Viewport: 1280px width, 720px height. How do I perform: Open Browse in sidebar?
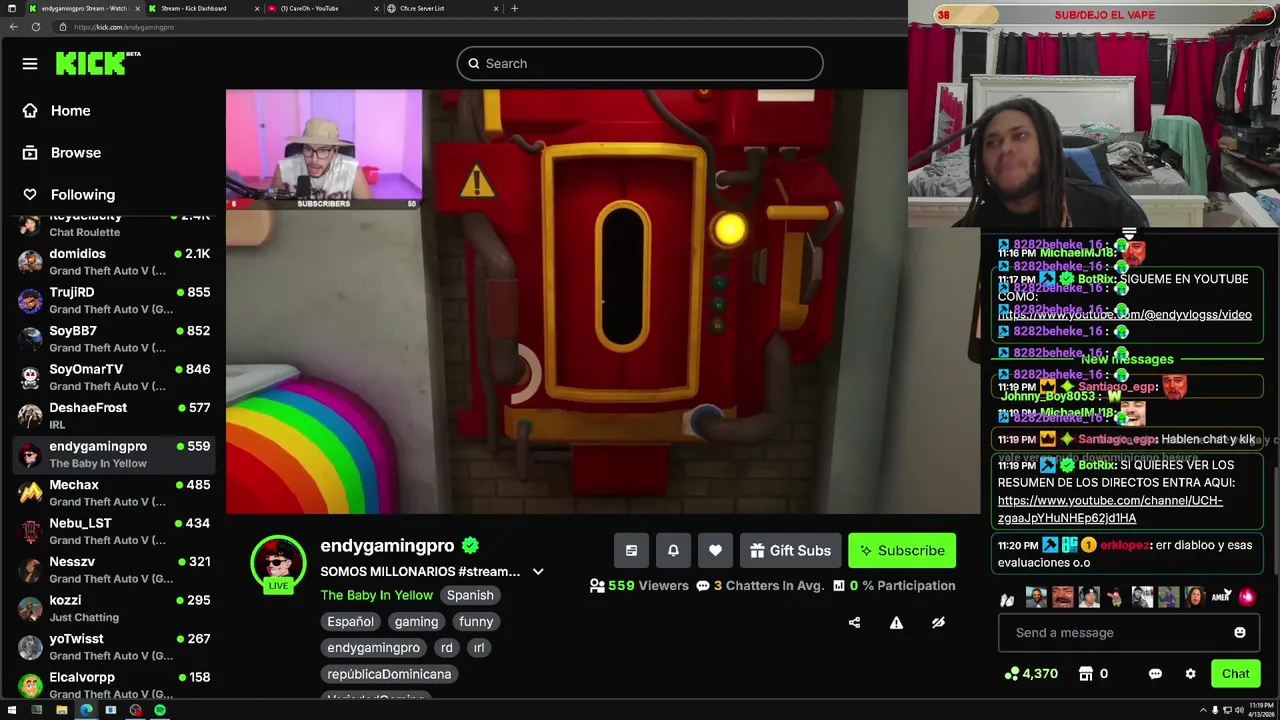[x=63, y=153]
